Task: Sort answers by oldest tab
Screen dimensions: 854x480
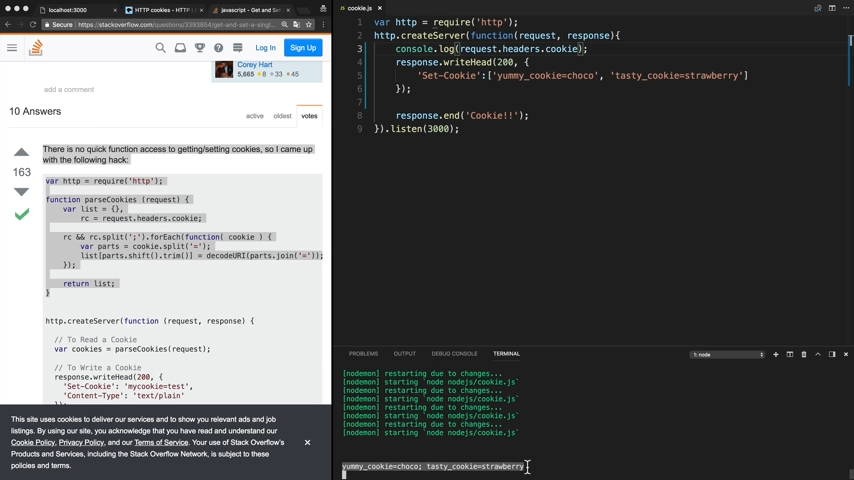Action: (282, 116)
